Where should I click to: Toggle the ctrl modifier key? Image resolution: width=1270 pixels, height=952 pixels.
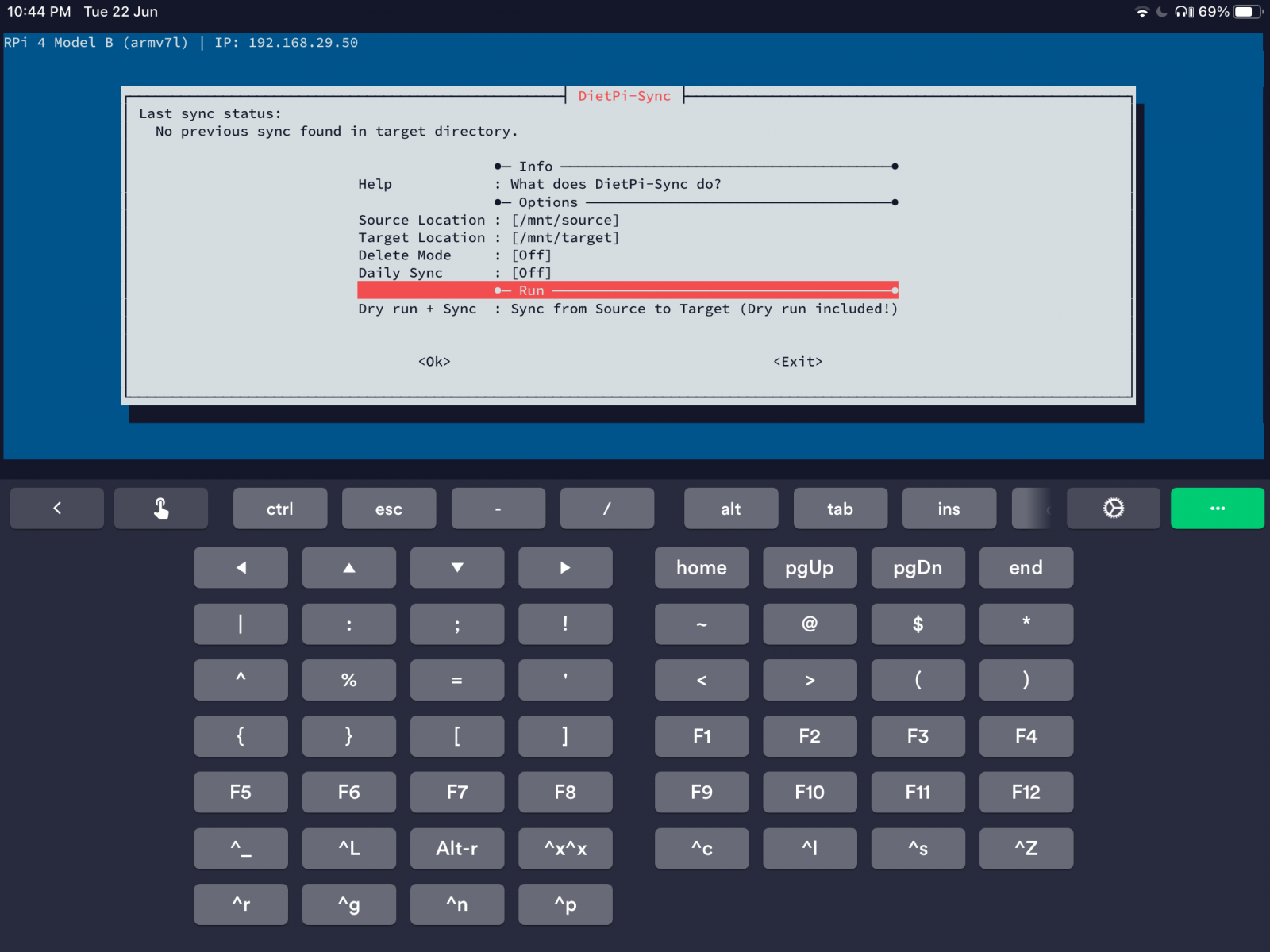point(280,509)
